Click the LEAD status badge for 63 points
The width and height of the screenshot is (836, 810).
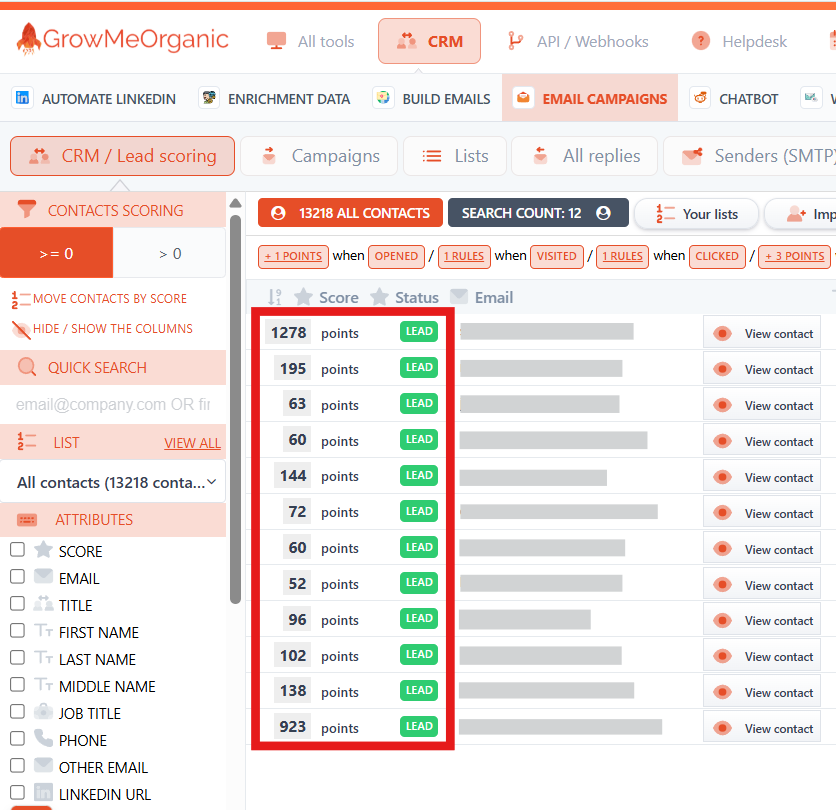(419, 403)
